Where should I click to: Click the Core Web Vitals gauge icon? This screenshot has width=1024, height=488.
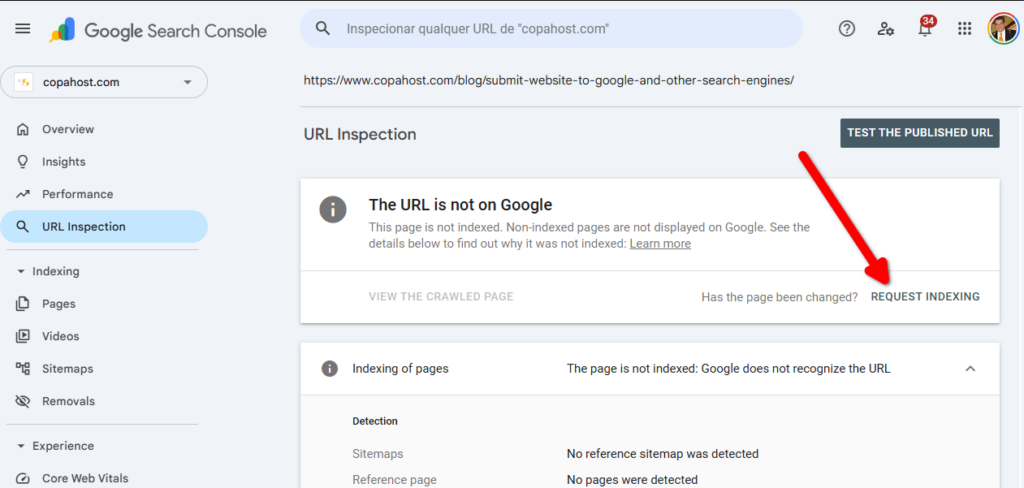click(23, 478)
